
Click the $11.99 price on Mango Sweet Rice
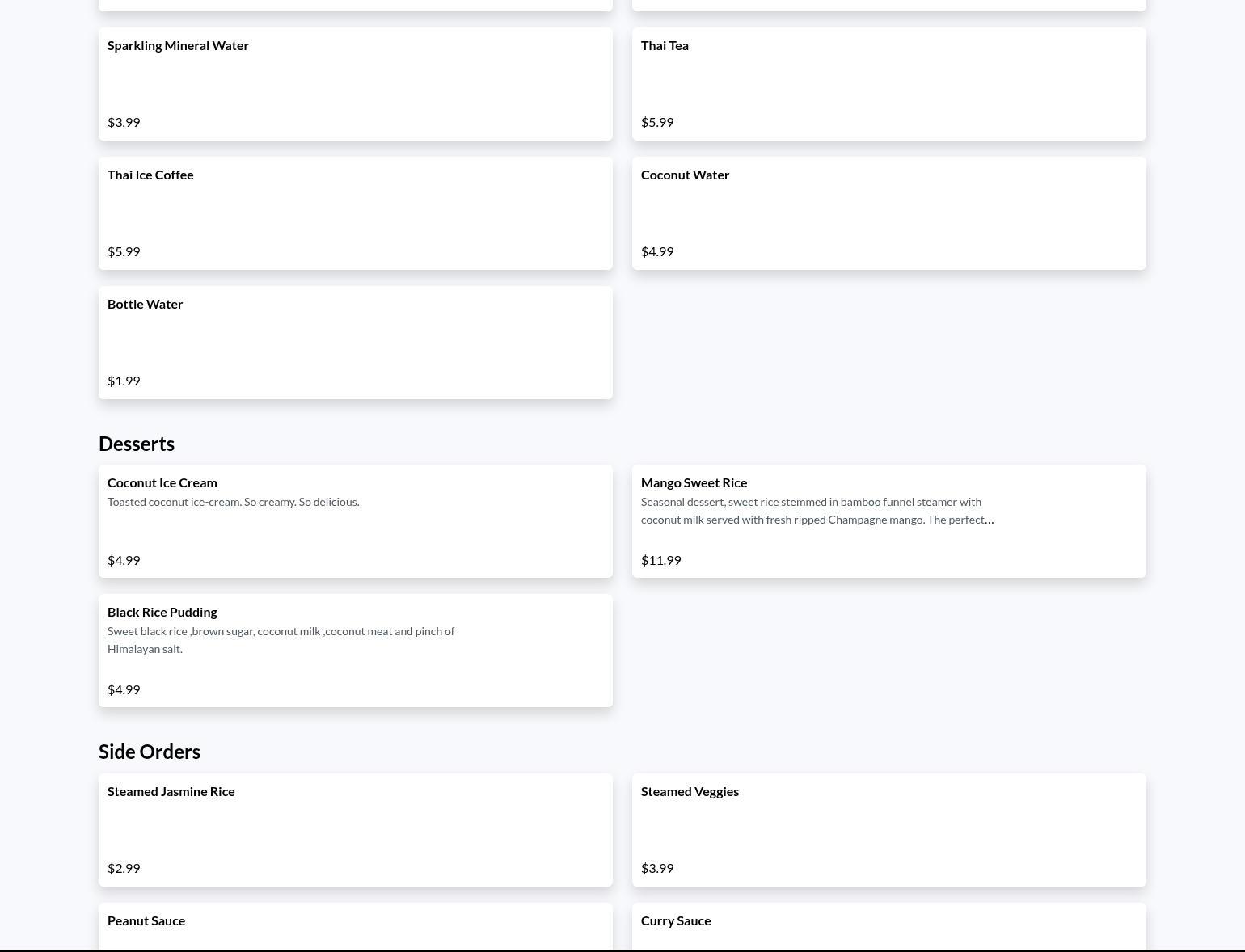pos(660,560)
